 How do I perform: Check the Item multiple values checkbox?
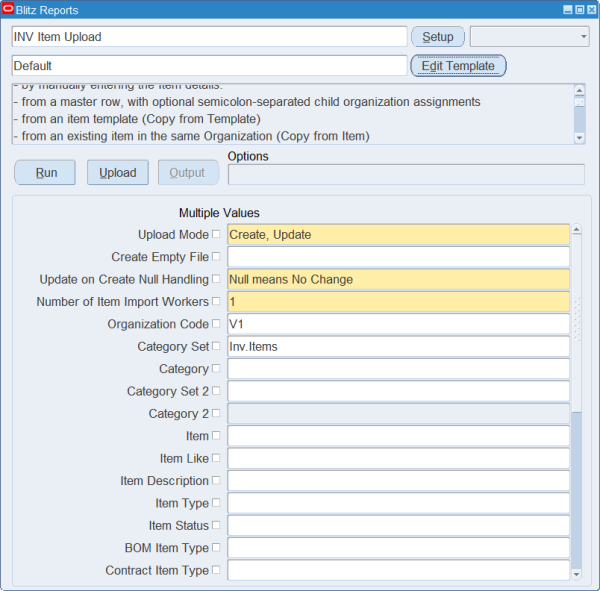click(x=216, y=435)
